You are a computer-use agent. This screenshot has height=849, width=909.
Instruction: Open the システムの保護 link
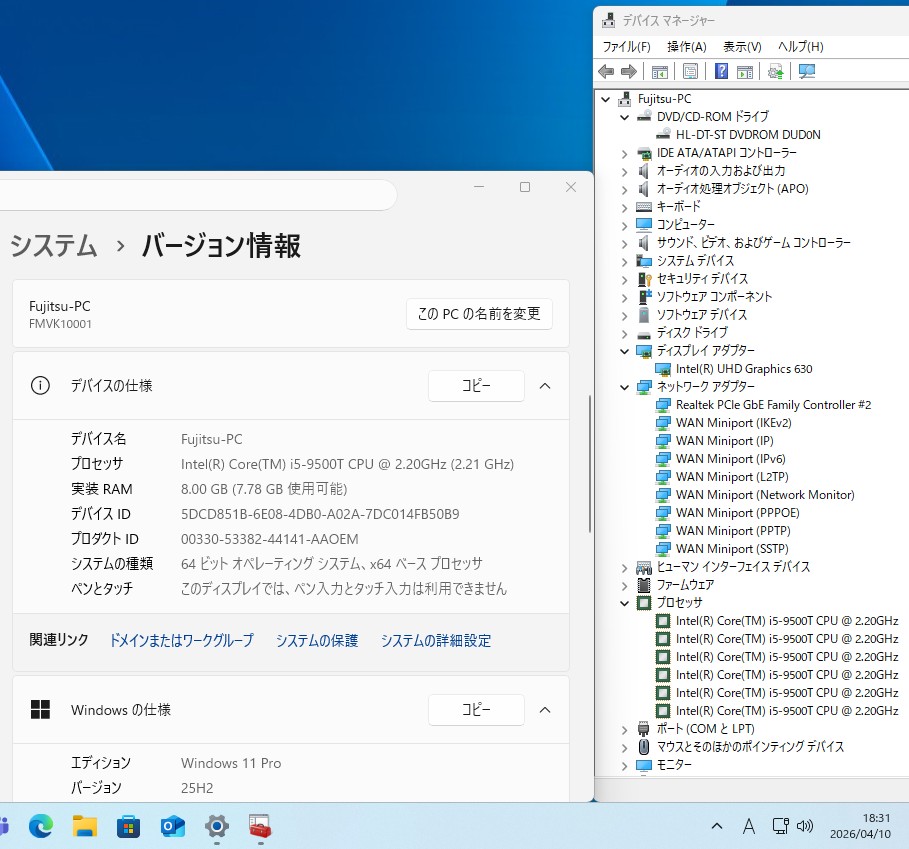tap(316, 641)
